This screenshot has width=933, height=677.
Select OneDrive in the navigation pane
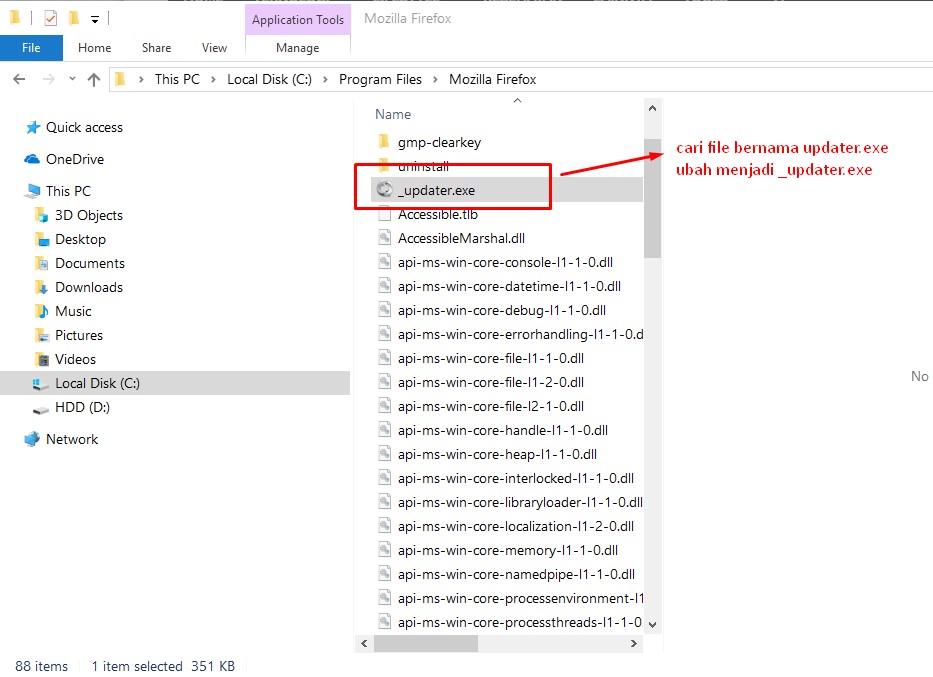(75, 159)
